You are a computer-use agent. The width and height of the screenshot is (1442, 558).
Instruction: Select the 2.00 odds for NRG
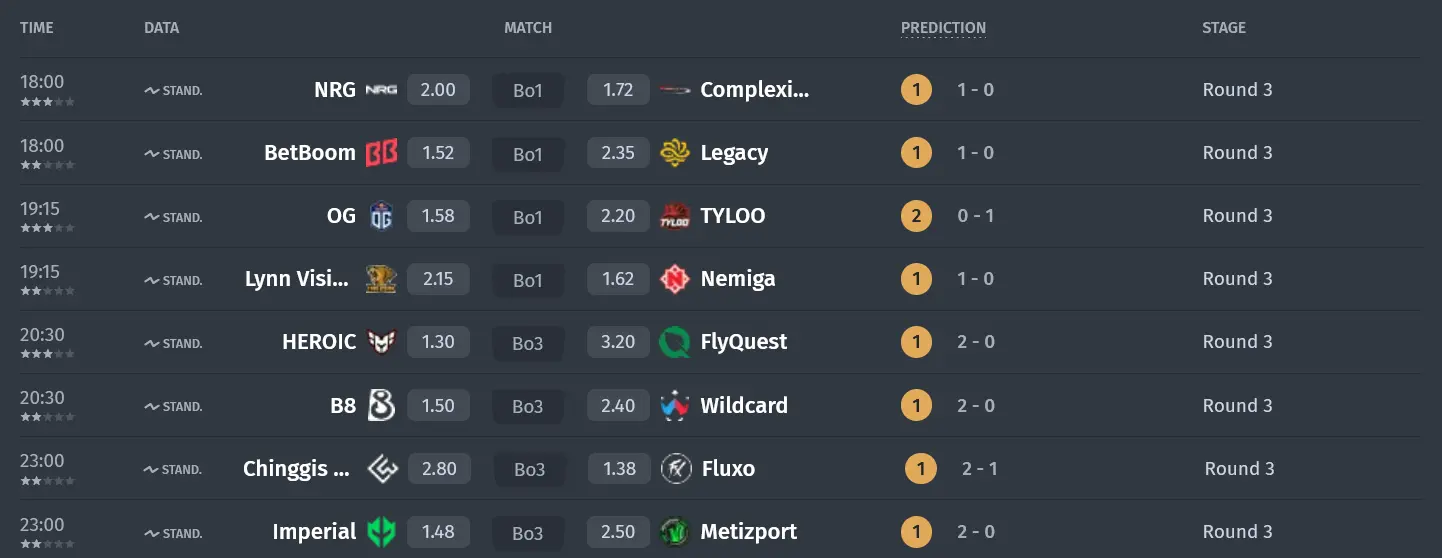[x=438, y=90]
